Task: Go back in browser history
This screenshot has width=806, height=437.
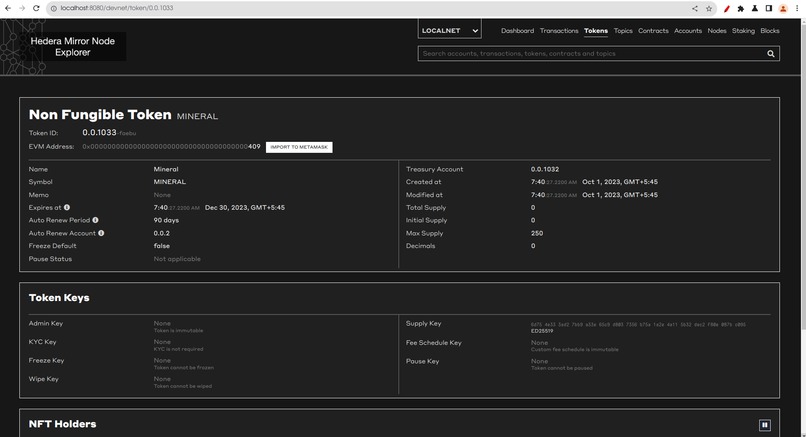Action: 8,8
